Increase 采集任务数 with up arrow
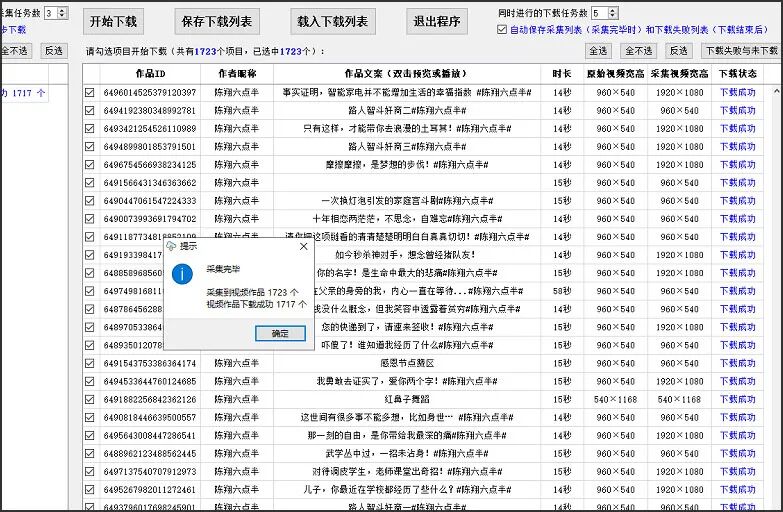The image size is (783, 512). 62,10
